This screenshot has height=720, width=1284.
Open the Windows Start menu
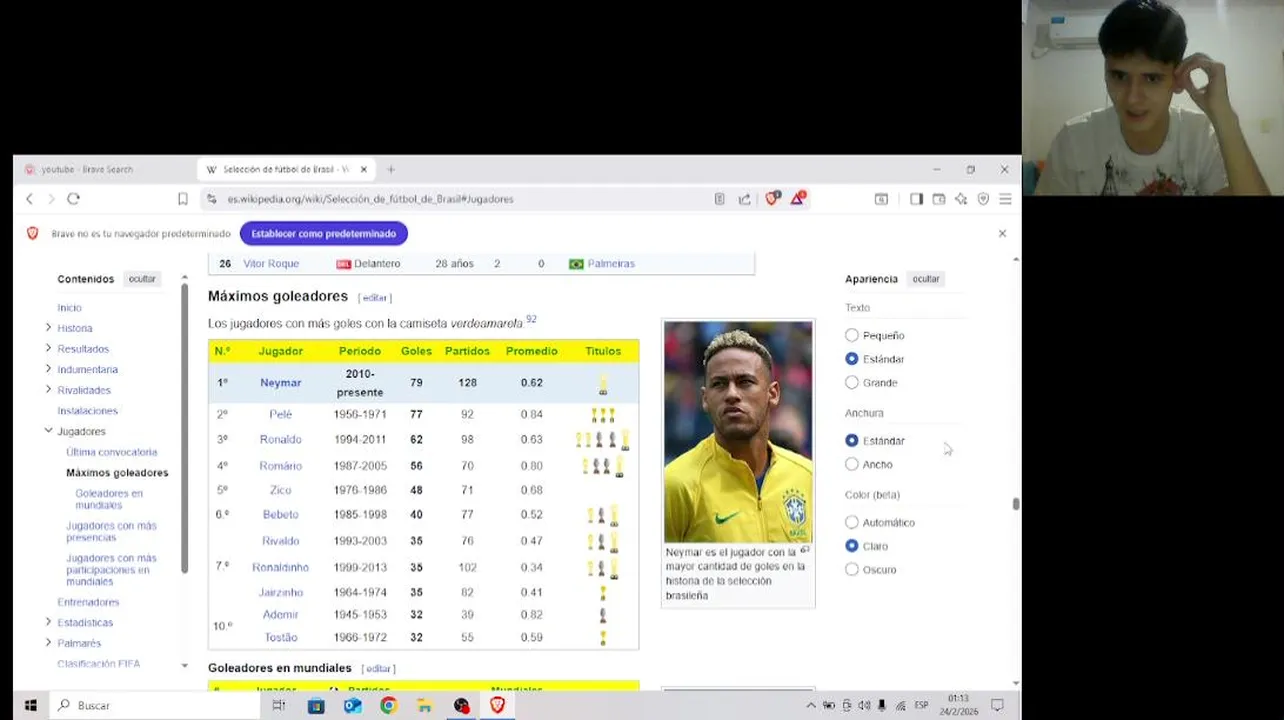30,705
